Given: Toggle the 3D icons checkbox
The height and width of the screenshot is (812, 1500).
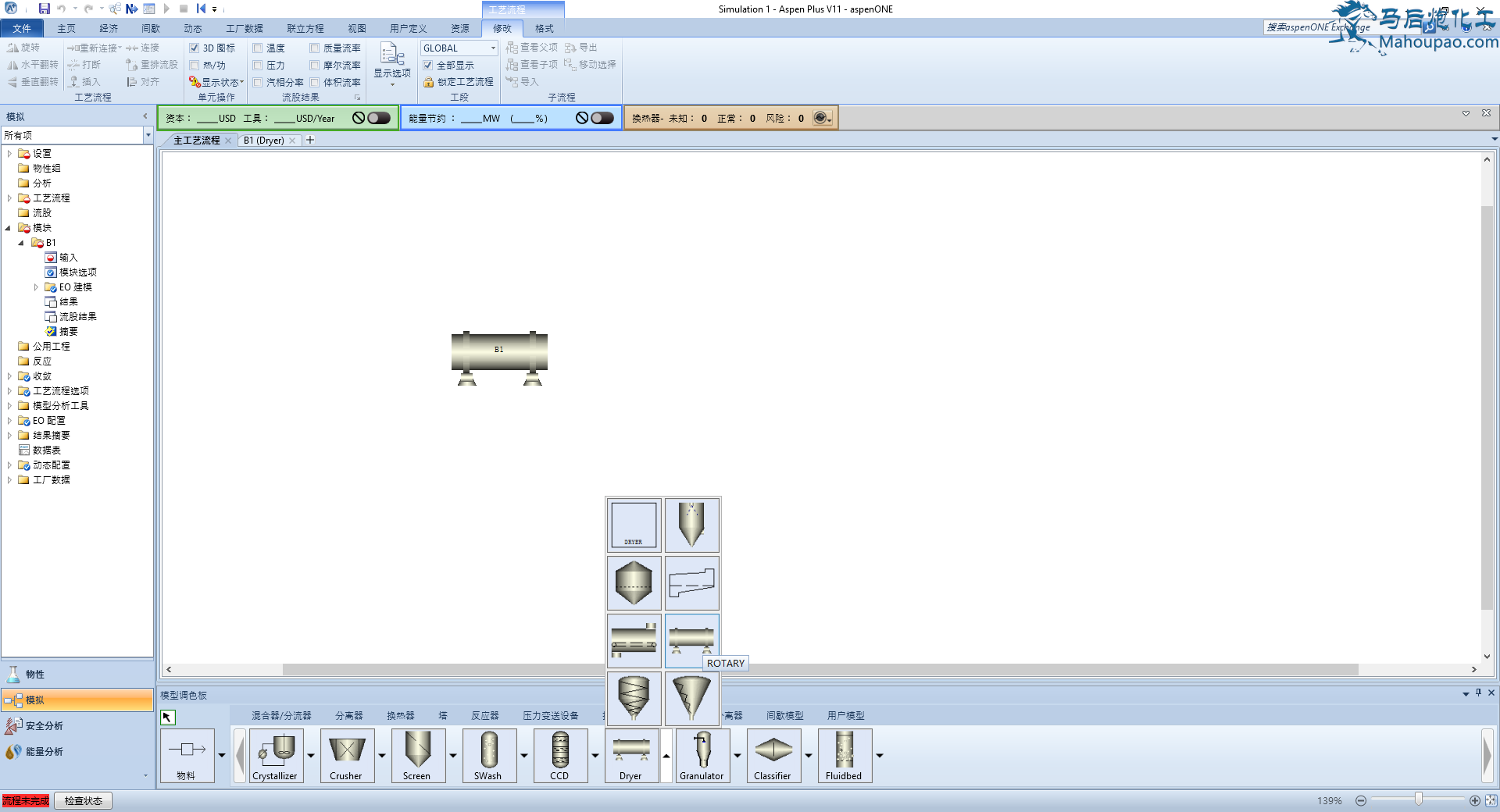Looking at the screenshot, I should (x=195, y=48).
